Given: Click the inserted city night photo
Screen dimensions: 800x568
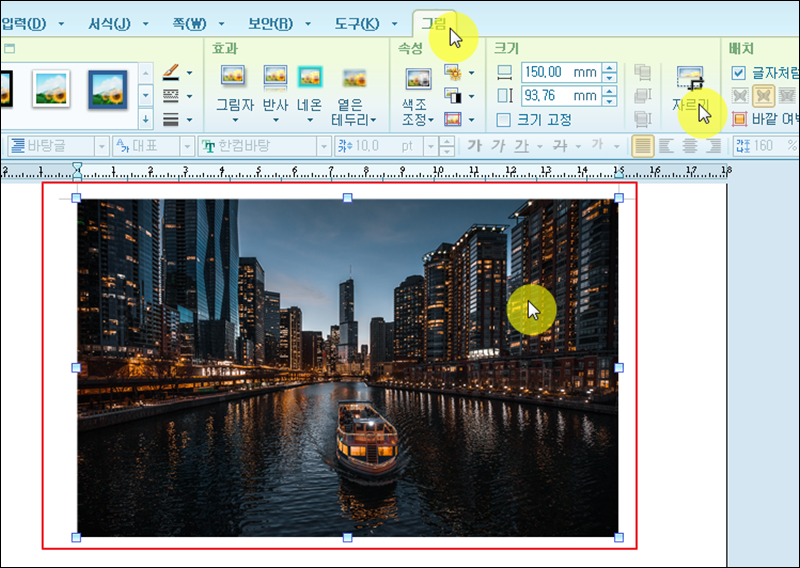Looking at the screenshot, I should pyautogui.click(x=347, y=368).
